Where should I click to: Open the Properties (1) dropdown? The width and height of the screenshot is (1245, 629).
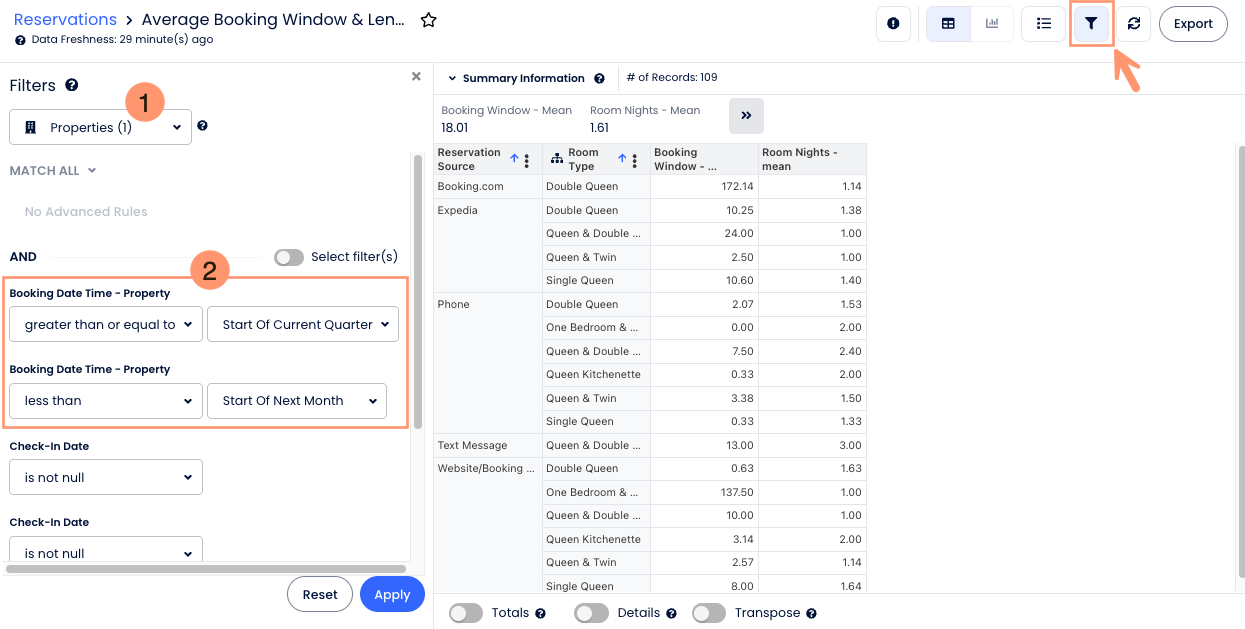(100, 127)
